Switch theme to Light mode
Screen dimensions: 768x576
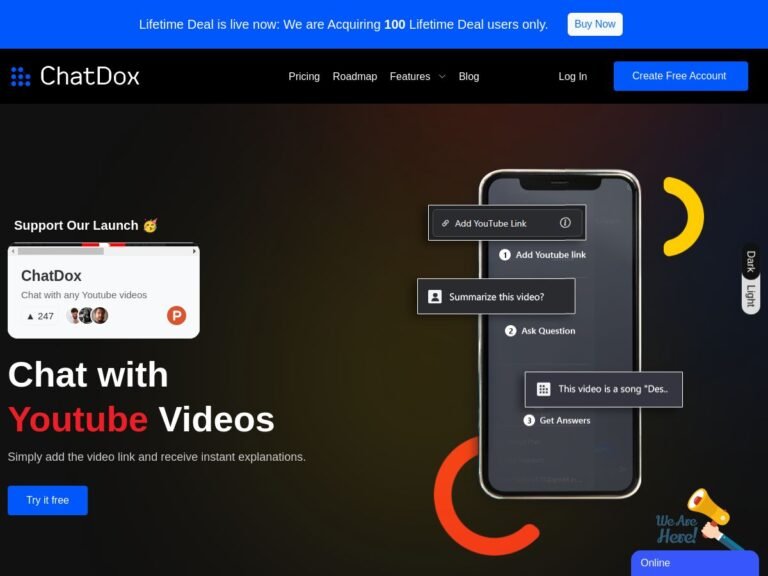click(x=750, y=296)
